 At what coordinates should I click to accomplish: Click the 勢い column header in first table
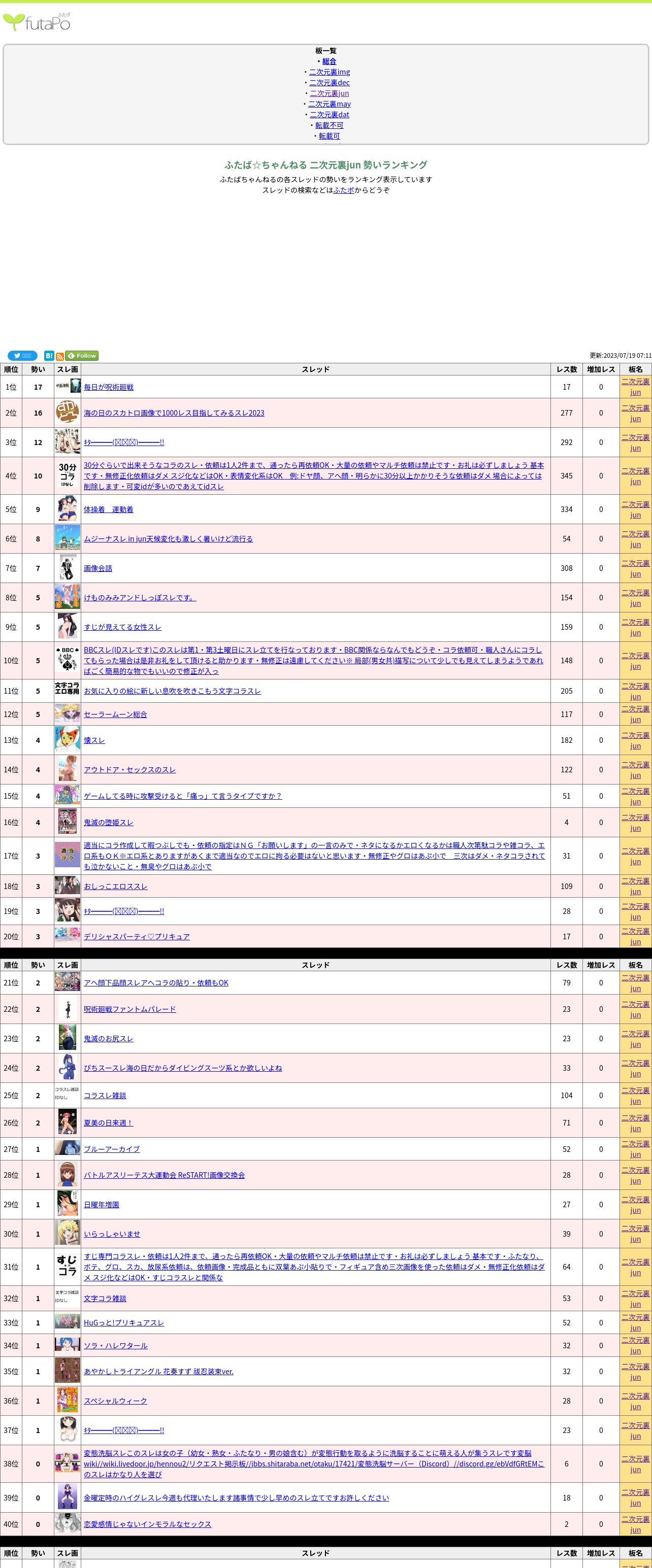[38, 369]
